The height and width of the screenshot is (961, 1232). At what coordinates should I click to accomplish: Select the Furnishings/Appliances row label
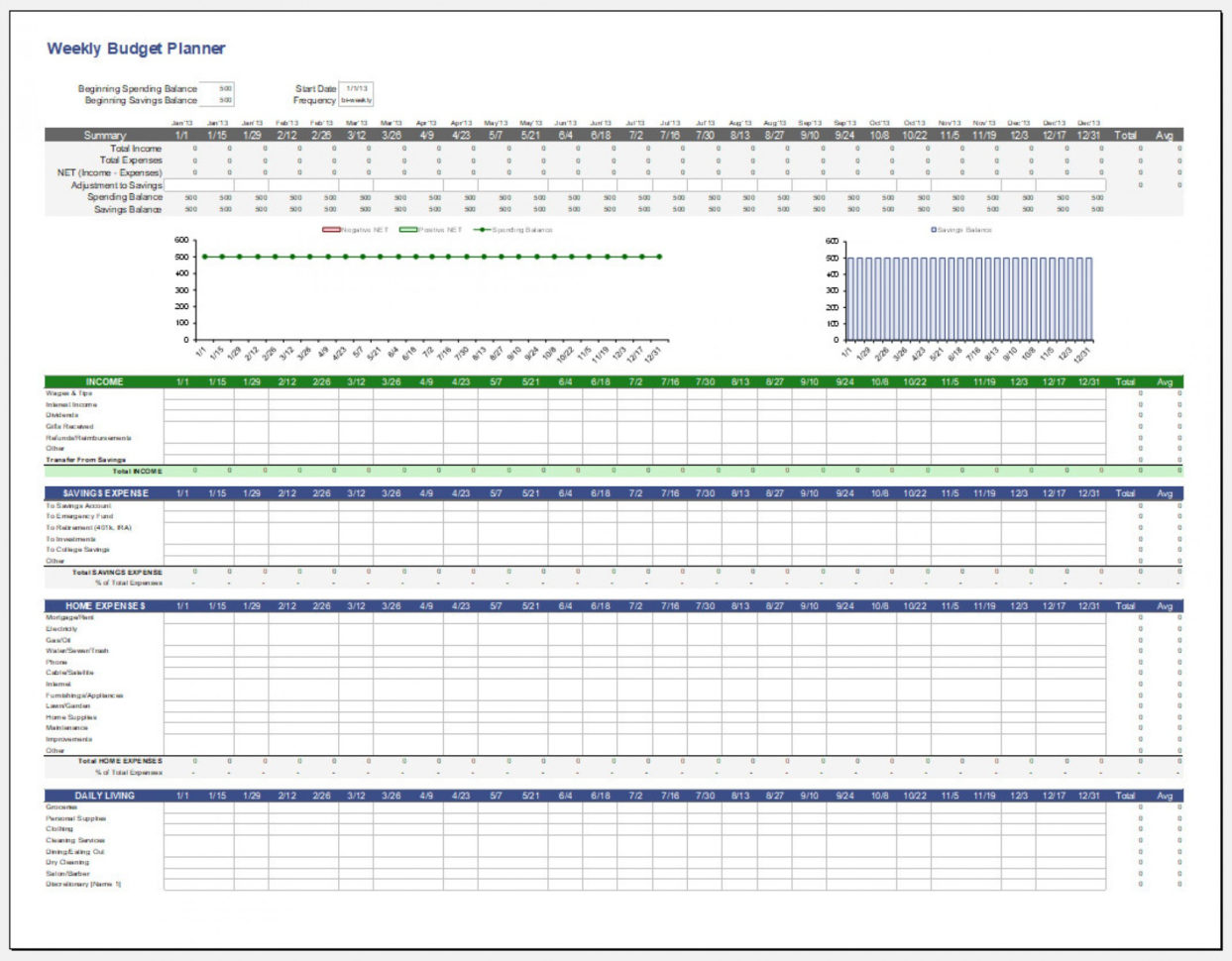click(x=84, y=695)
